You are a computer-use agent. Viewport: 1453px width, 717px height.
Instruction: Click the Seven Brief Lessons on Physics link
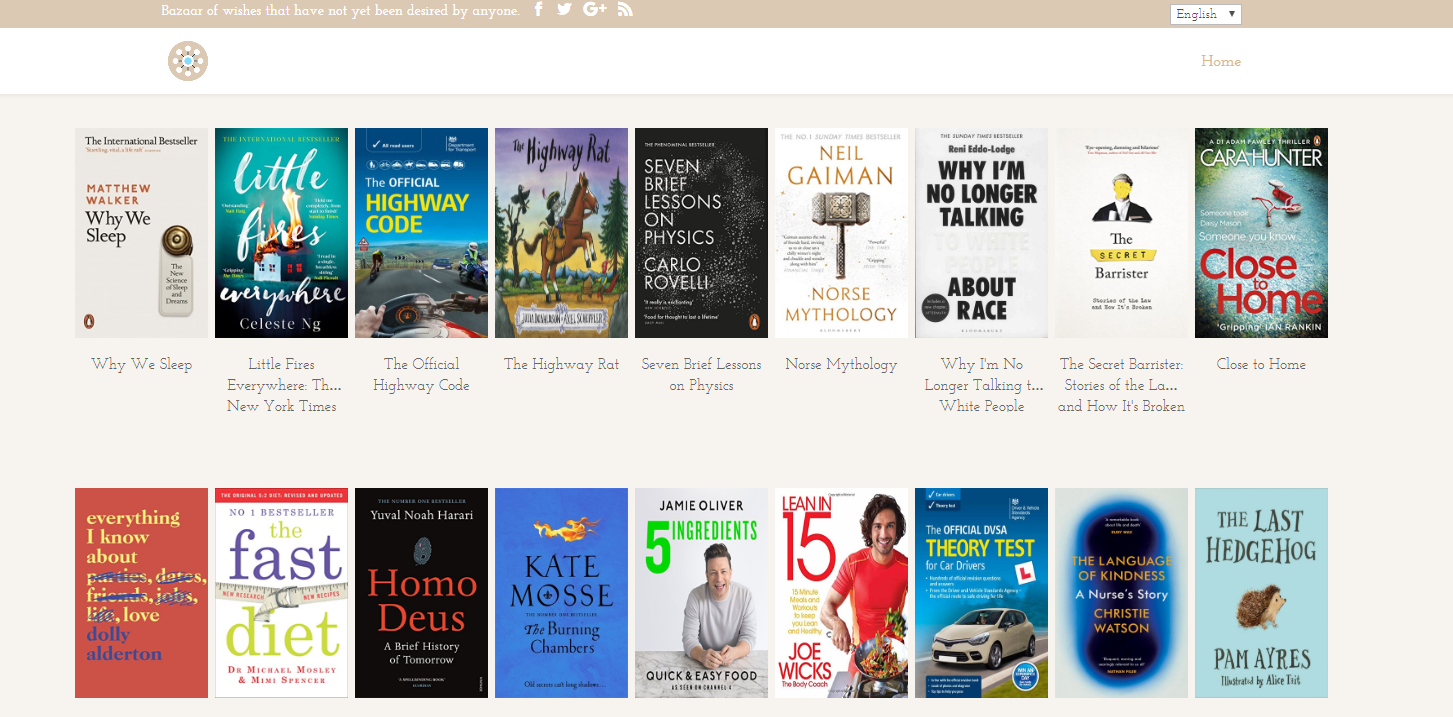click(x=701, y=374)
